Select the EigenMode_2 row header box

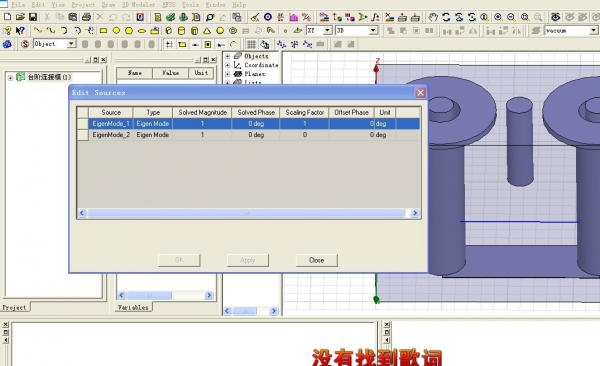(x=83, y=135)
